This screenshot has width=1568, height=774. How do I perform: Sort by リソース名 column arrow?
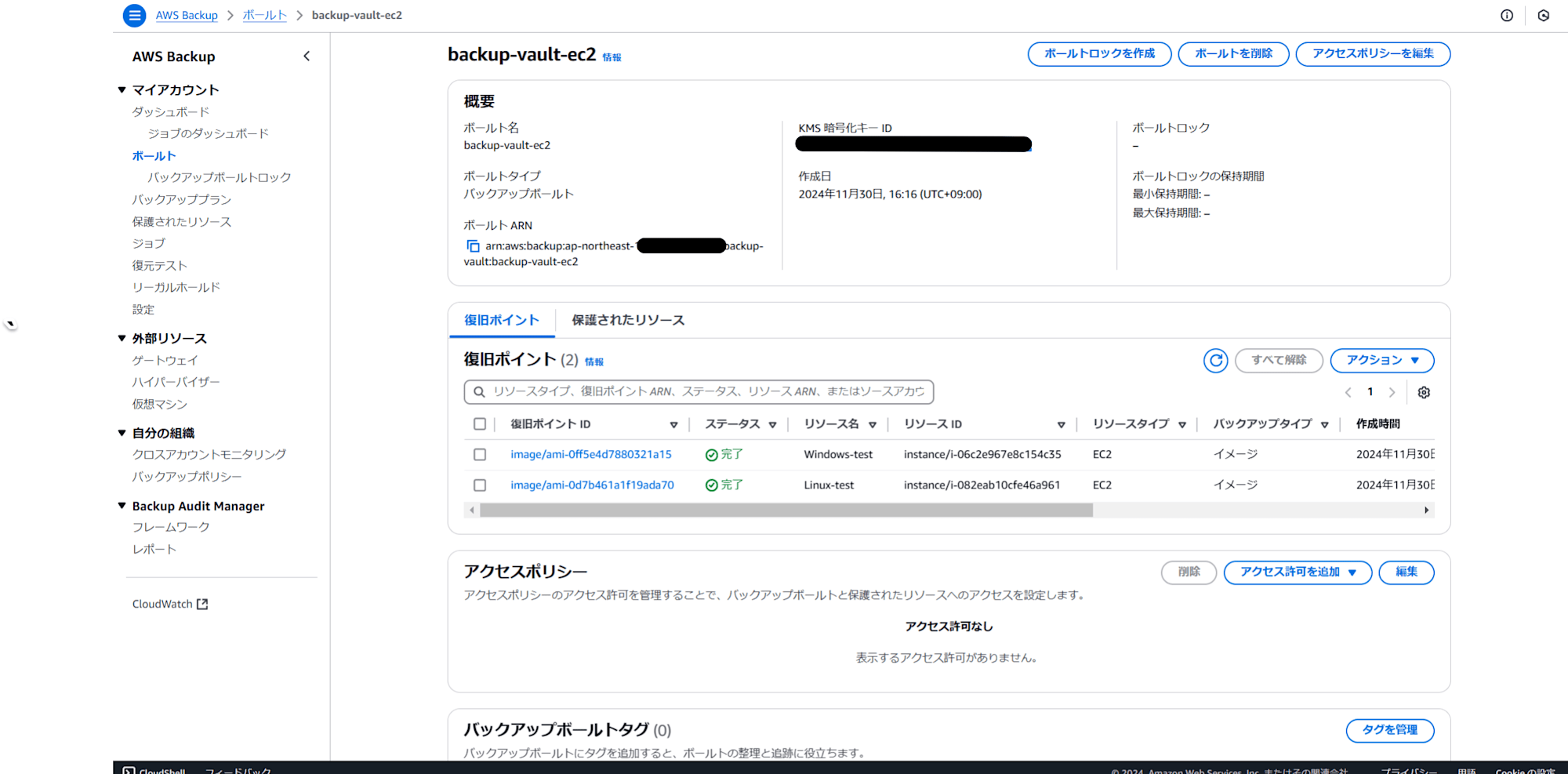click(873, 425)
